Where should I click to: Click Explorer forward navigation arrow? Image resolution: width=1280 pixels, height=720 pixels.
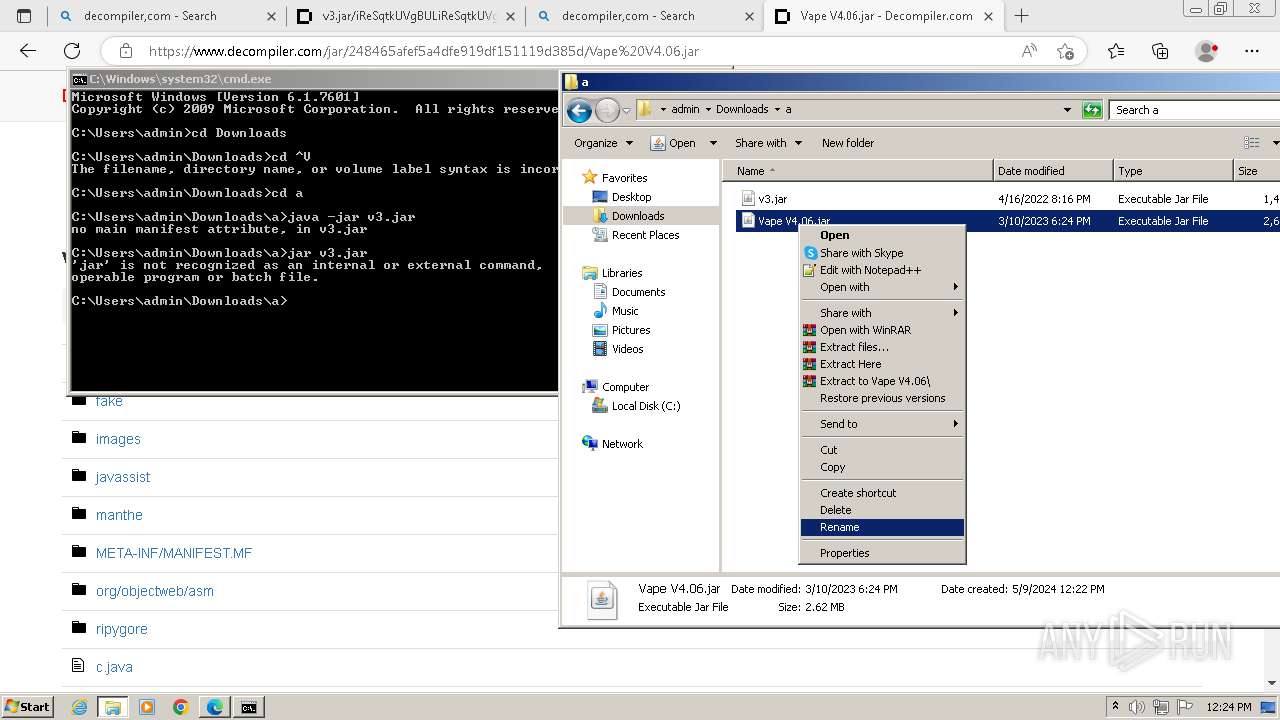tap(607, 110)
